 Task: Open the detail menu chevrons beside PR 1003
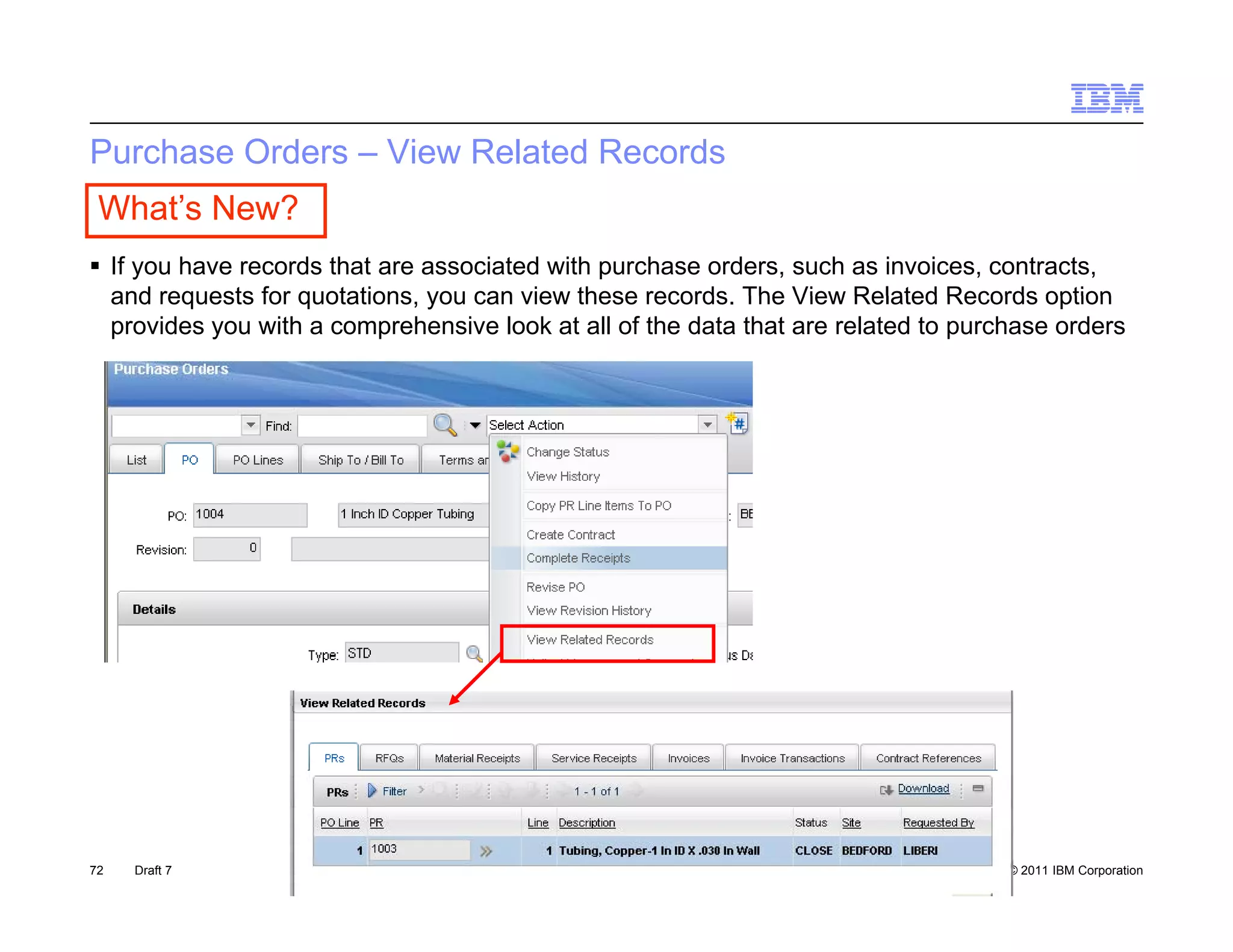point(486,851)
